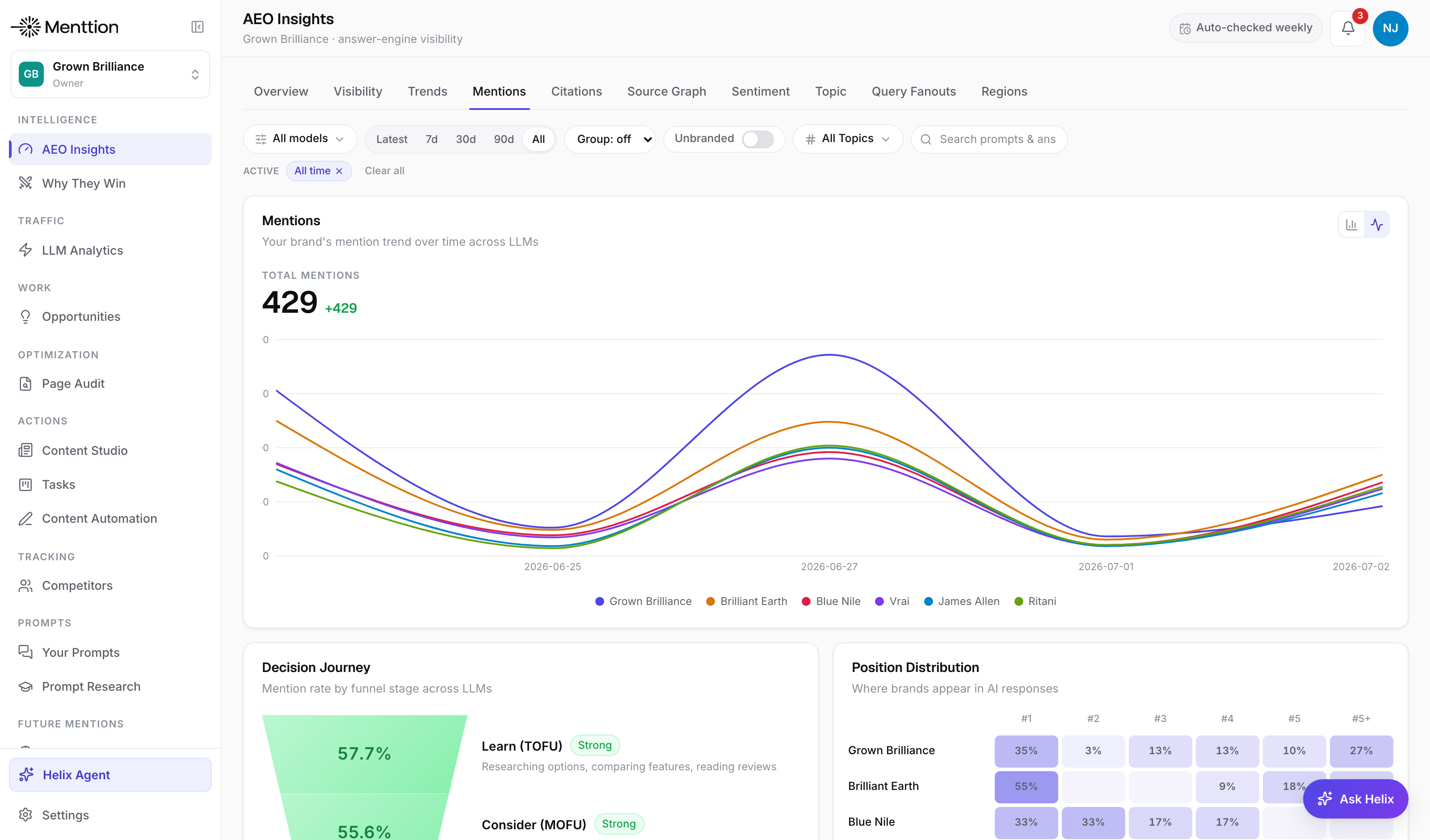The width and height of the screenshot is (1430, 840).
Task: Collapse the sidebar with the panel icon
Action: click(x=197, y=27)
